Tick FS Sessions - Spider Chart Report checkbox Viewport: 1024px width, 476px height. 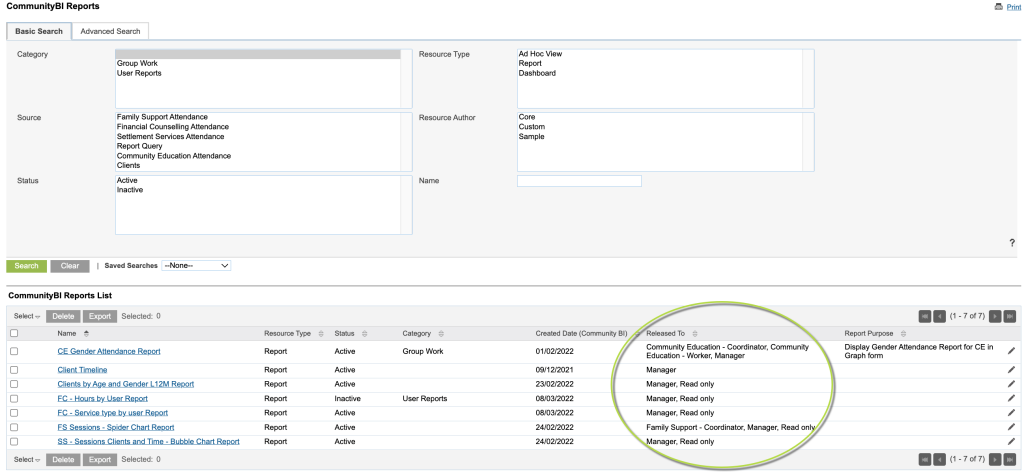pos(14,427)
